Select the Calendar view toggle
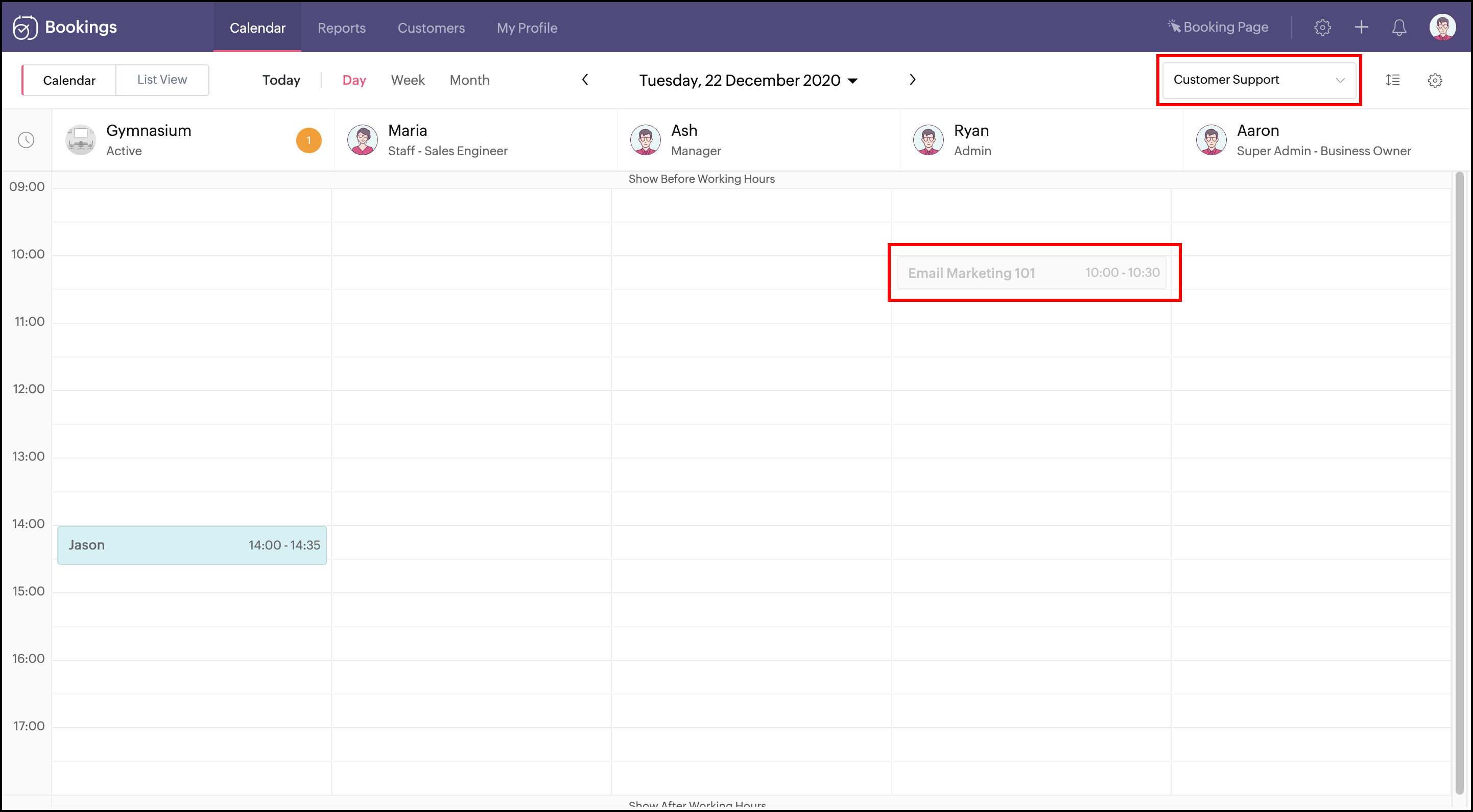The width and height of the screenshot is (1473, 812). (69, 80)
